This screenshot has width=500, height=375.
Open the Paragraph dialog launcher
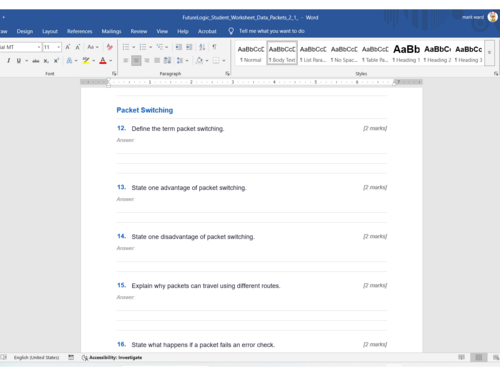pos(228,73)
